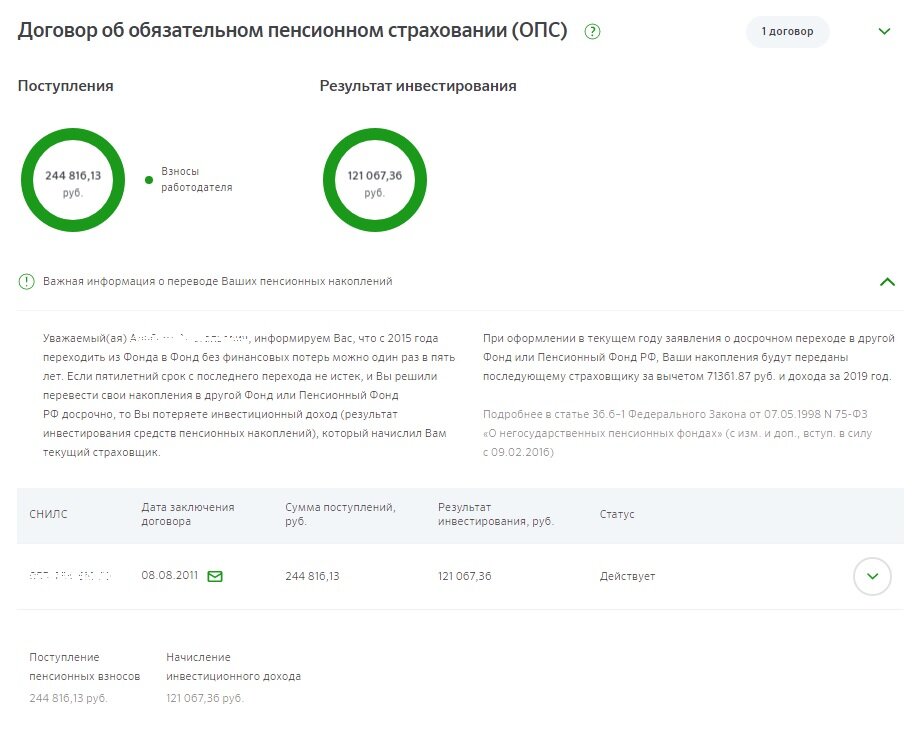This screenshot has width=922, height=730.
Task: Select the '1 договор' badge
Action: 787,32
